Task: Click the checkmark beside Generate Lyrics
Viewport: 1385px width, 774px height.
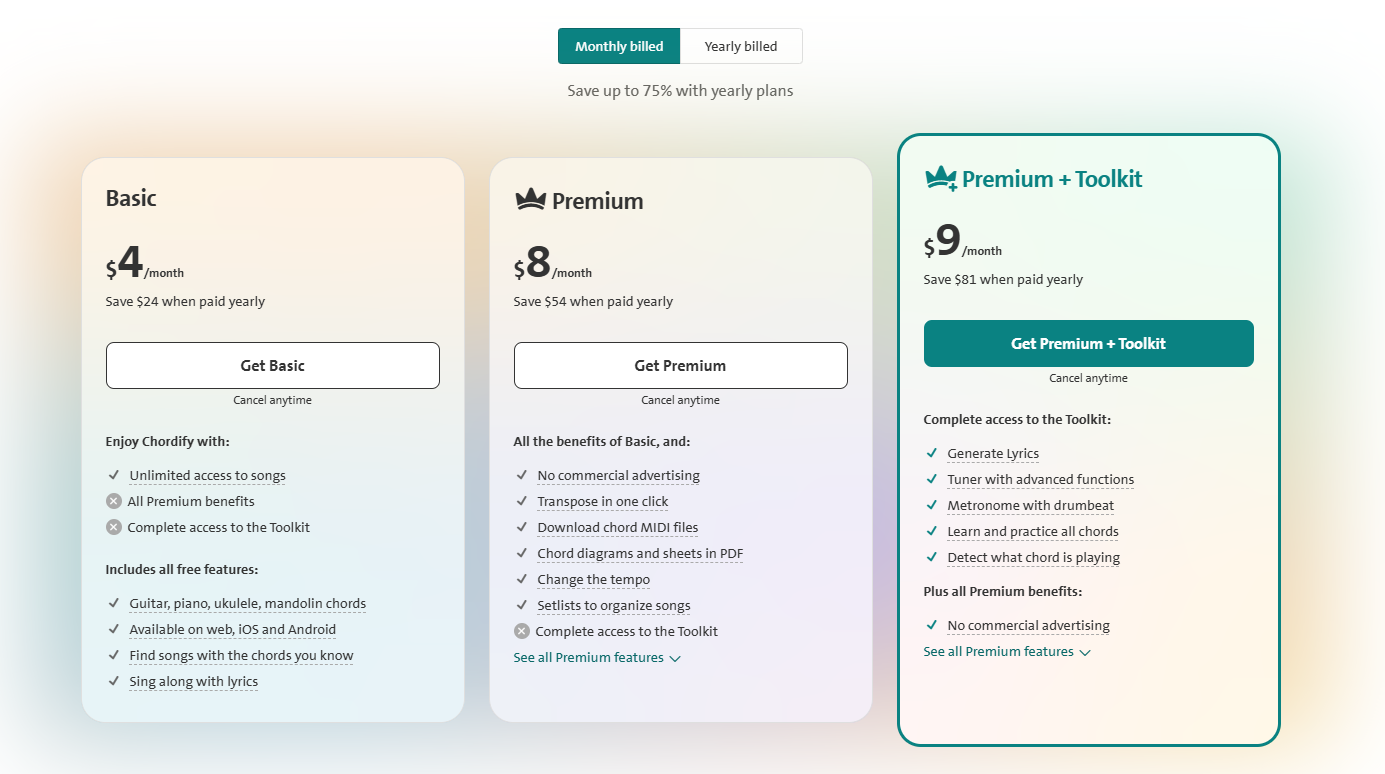Action: tap(932, 454)
